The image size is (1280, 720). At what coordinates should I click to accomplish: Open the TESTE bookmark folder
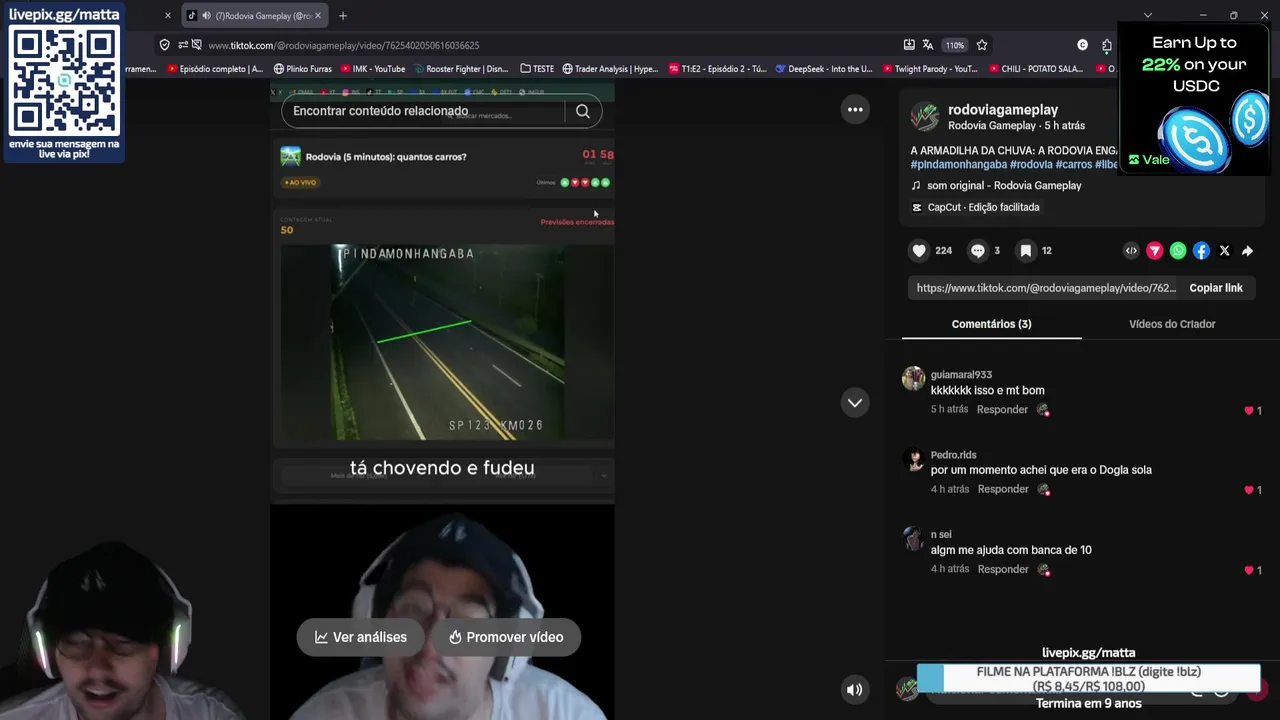pyautogui.click(x=537, y=69)
